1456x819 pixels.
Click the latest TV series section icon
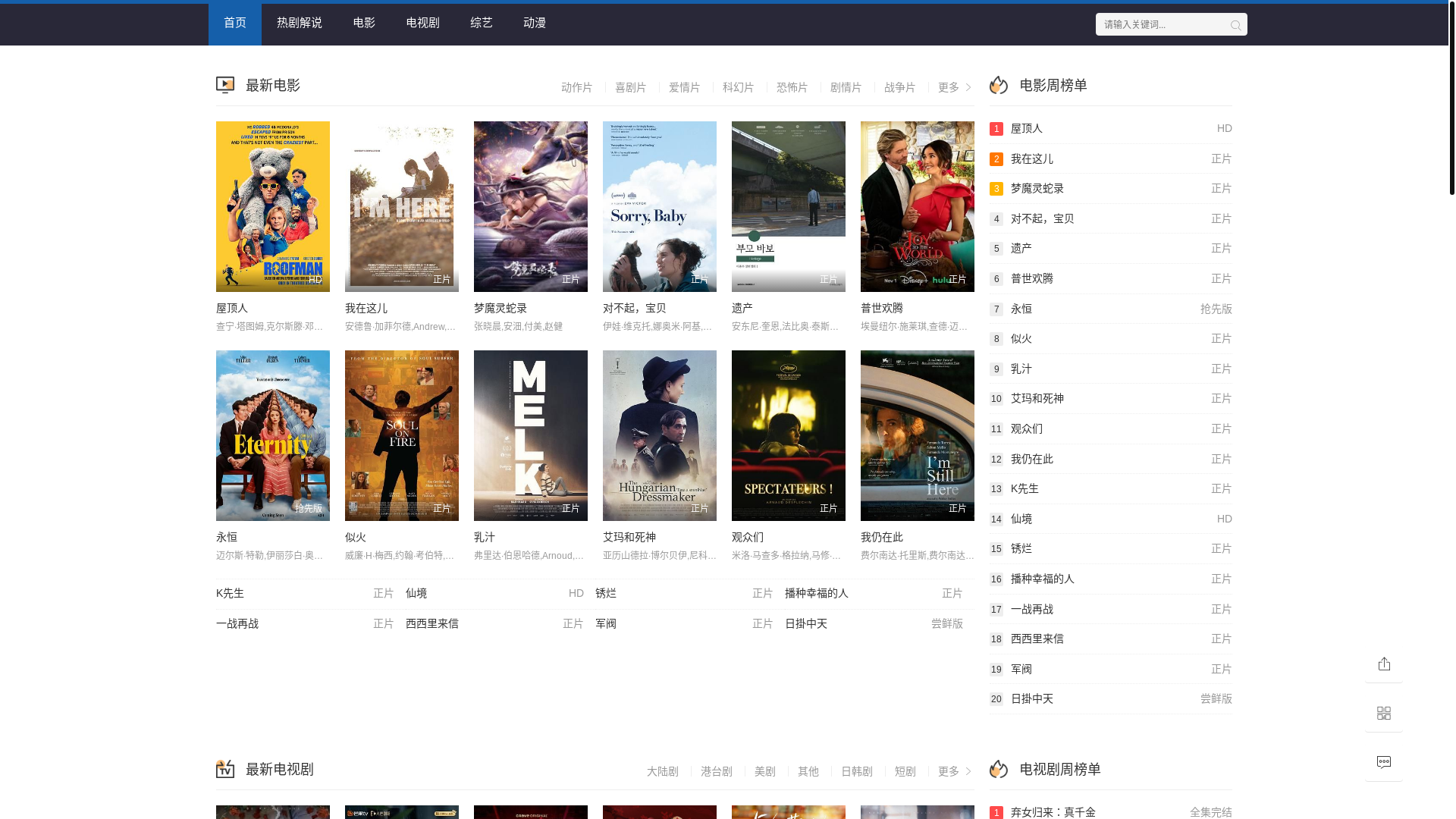tap(225, 769)
